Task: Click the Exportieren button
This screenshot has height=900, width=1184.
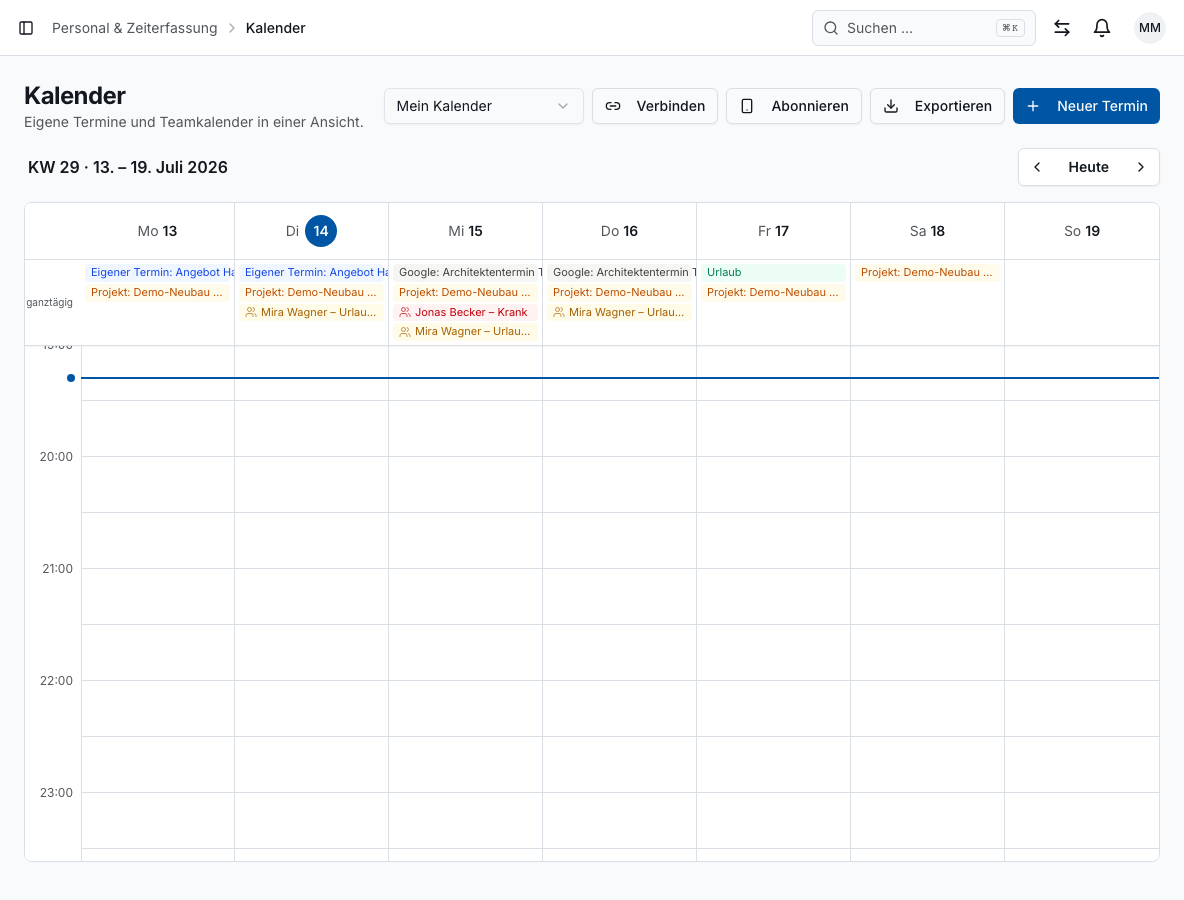Action: click(937, 106)
